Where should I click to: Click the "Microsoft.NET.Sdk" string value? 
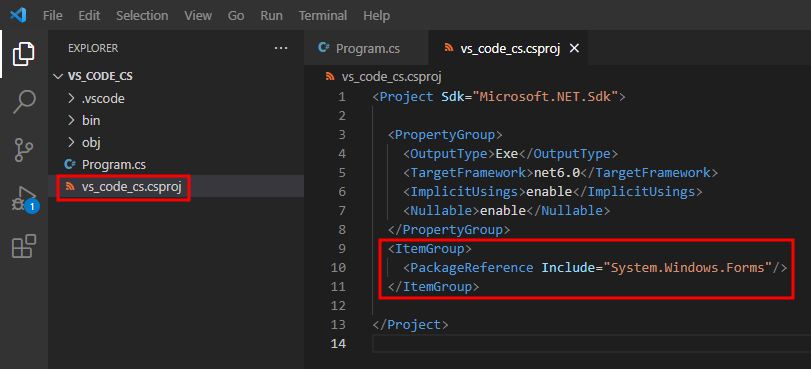pos(546,97)
